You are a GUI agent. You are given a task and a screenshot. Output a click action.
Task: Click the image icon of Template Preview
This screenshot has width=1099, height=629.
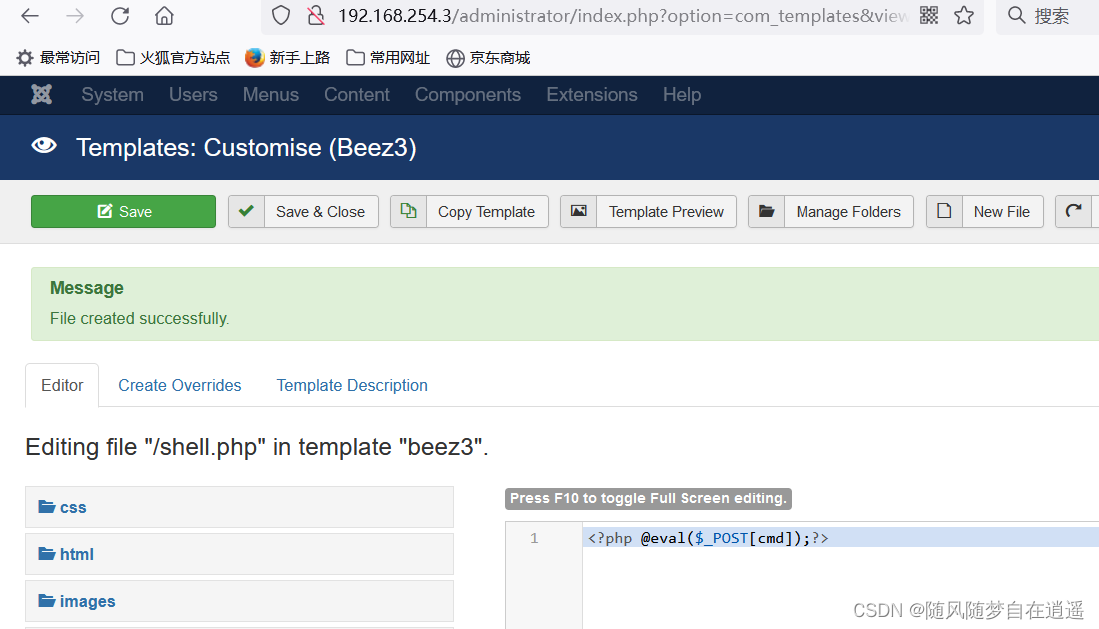pyautogui.click(x=578, y=211)
